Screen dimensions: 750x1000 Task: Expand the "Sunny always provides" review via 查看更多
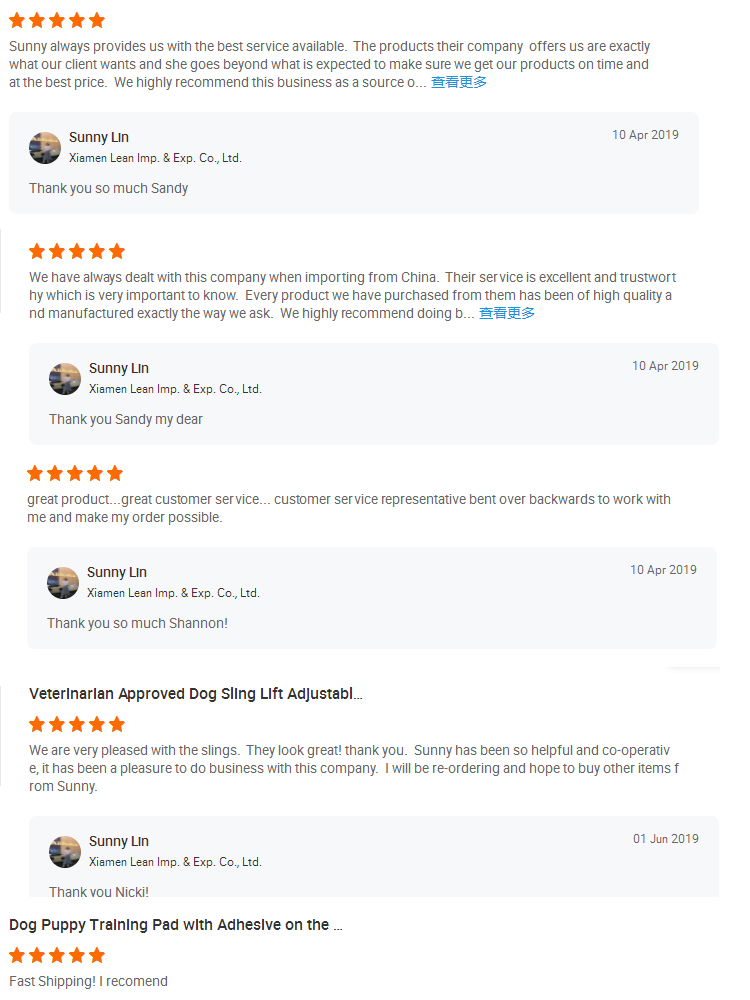pos(459,83)
